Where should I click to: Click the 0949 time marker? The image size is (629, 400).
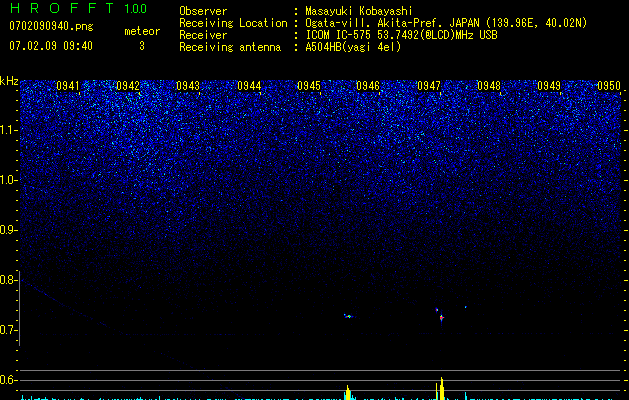[x=549, y=86]
